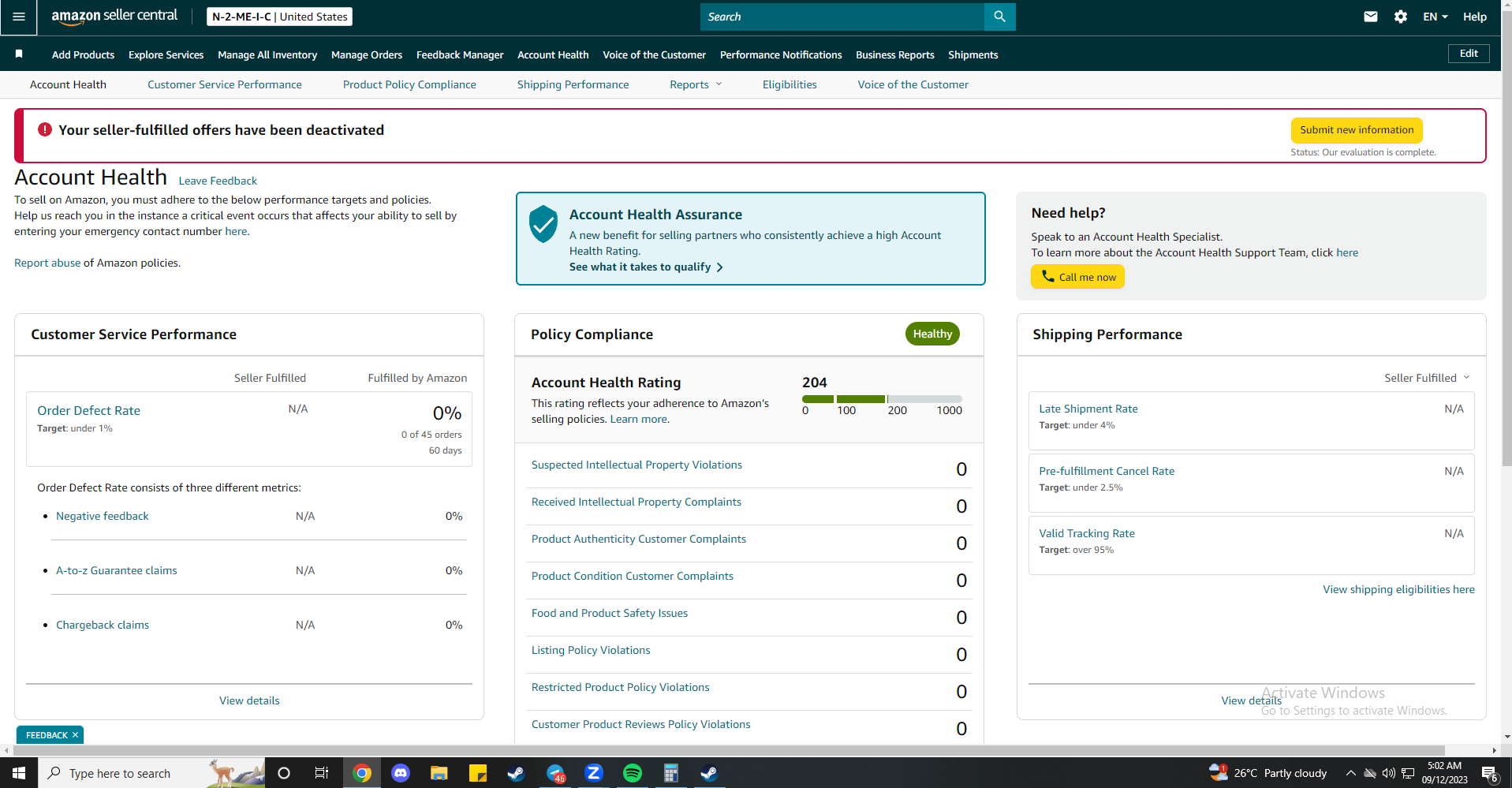The width and height of the screenshot is (1512, 788).
Task: Open Feedback Manager from the top menu
Action: click(x=460, y=54)
